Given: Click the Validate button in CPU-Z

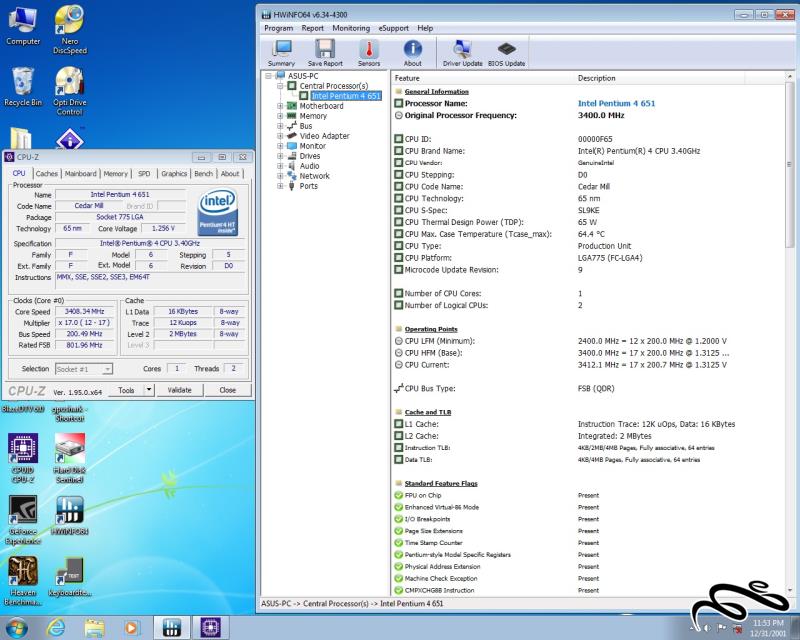Looking at the screenshot, I should pyautogui.click(x=180, y=390).
